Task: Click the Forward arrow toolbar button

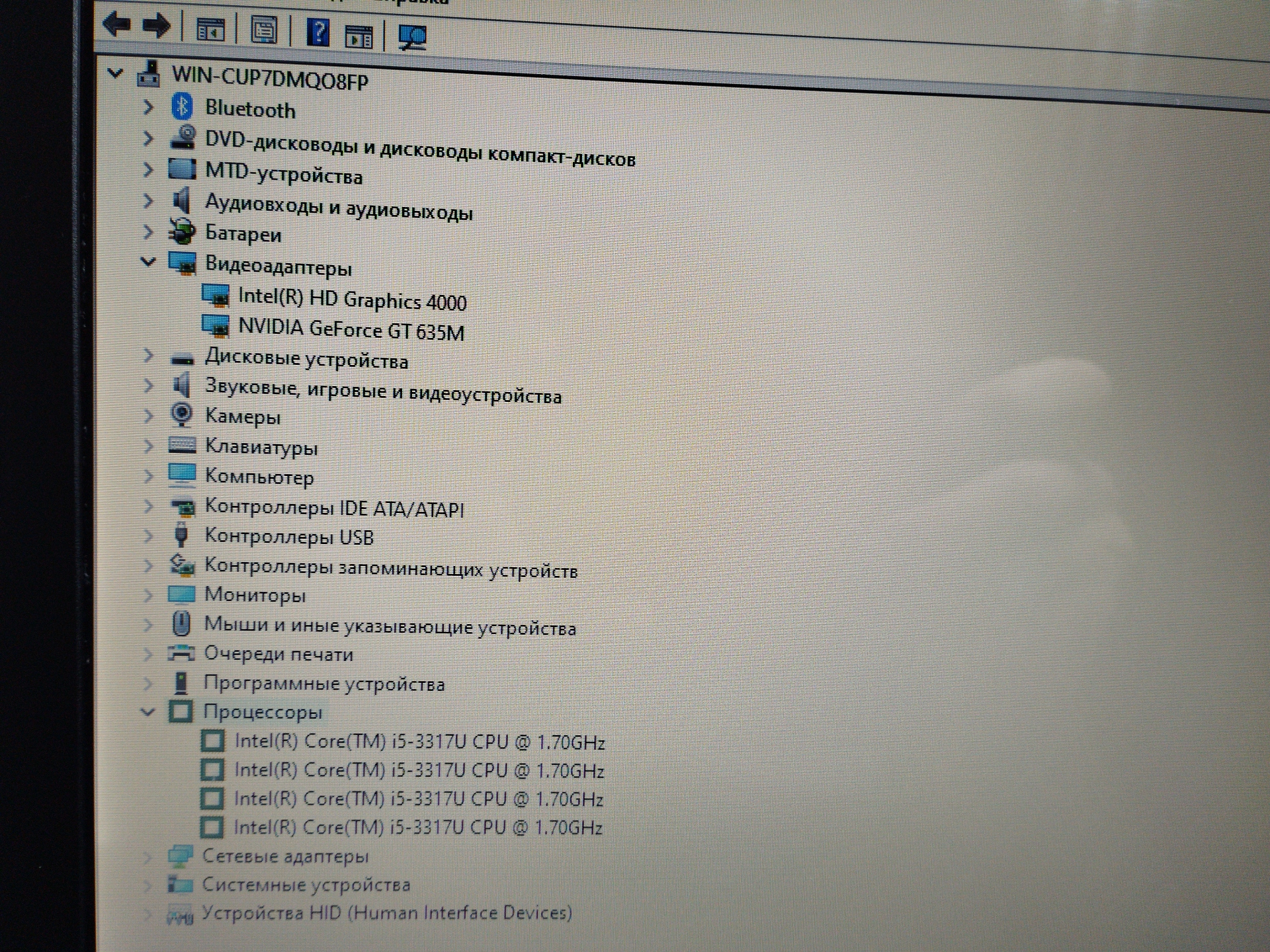Action: click(x=157, y=26)
